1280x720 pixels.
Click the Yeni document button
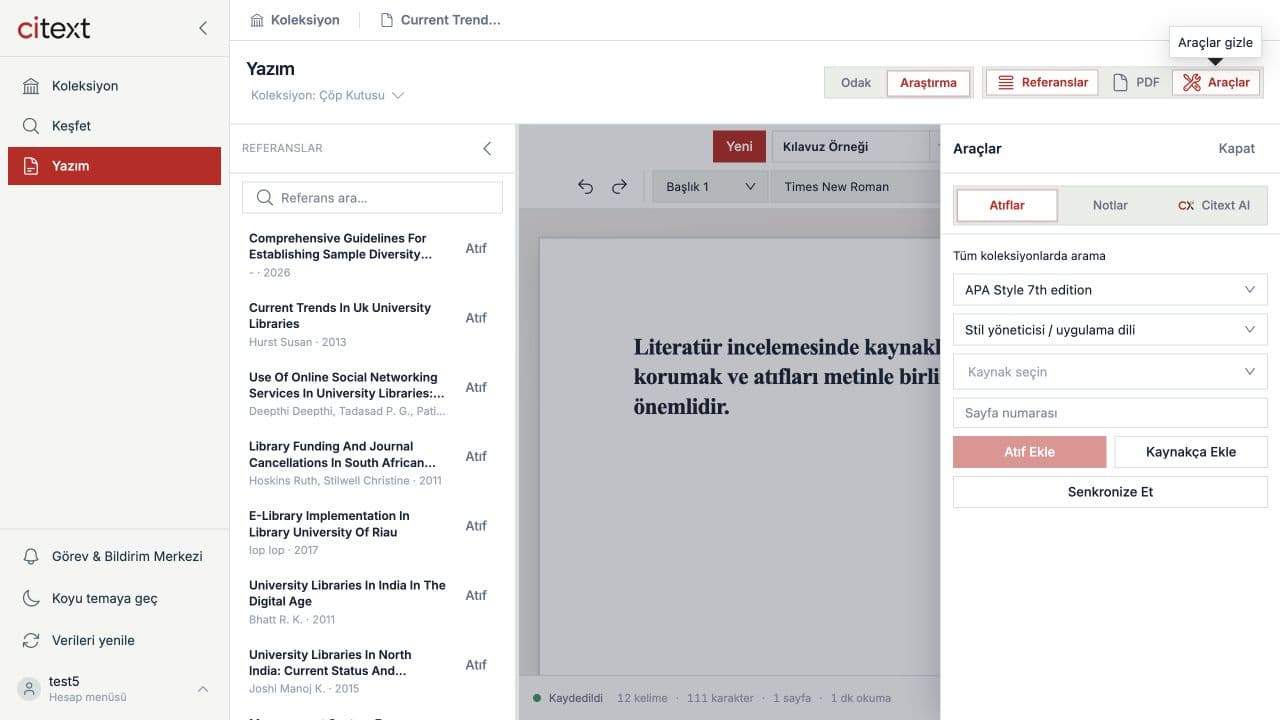pos(739,146)
